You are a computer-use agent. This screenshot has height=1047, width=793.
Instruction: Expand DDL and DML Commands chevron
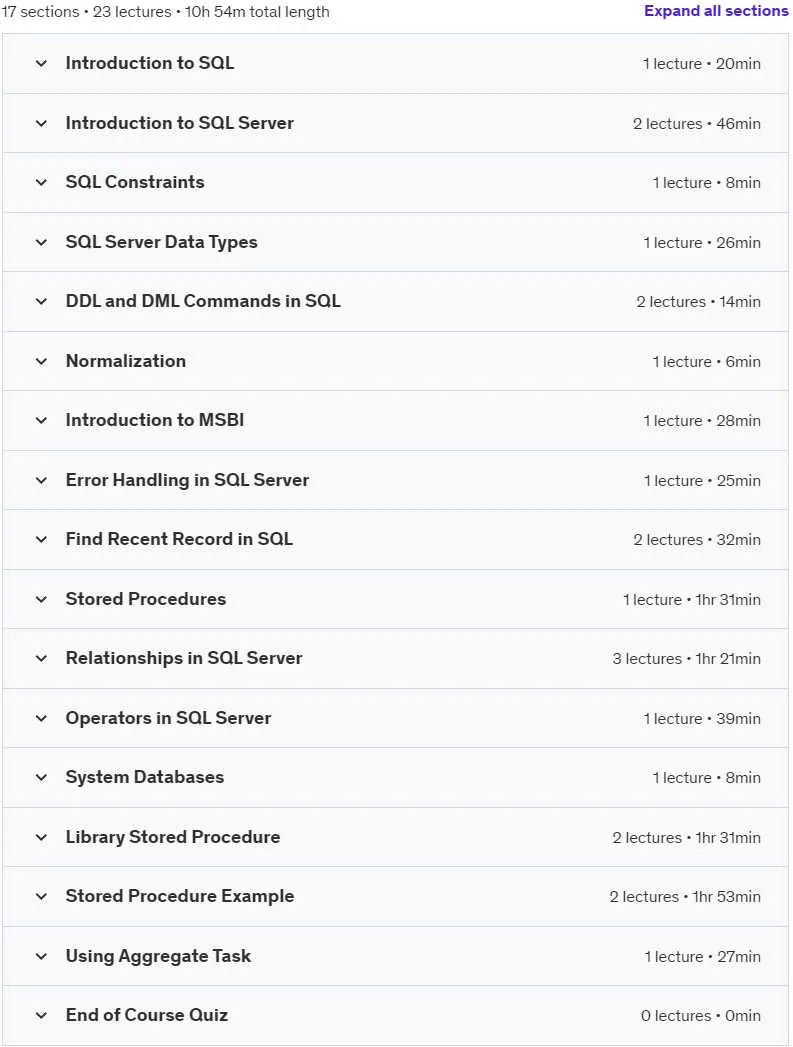coord(41,301)
